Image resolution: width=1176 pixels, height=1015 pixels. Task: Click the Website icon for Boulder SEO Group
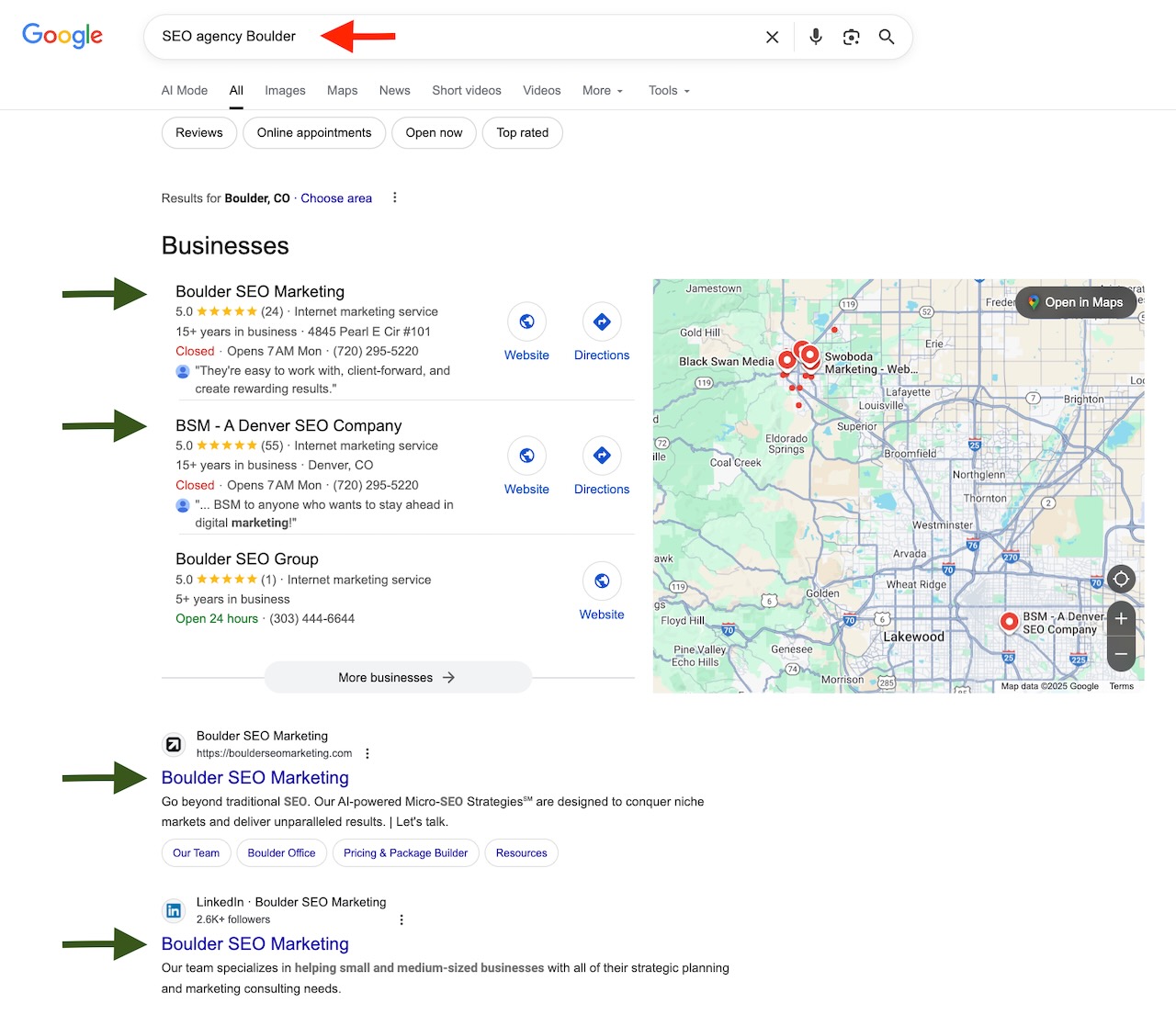click(601, 581)
